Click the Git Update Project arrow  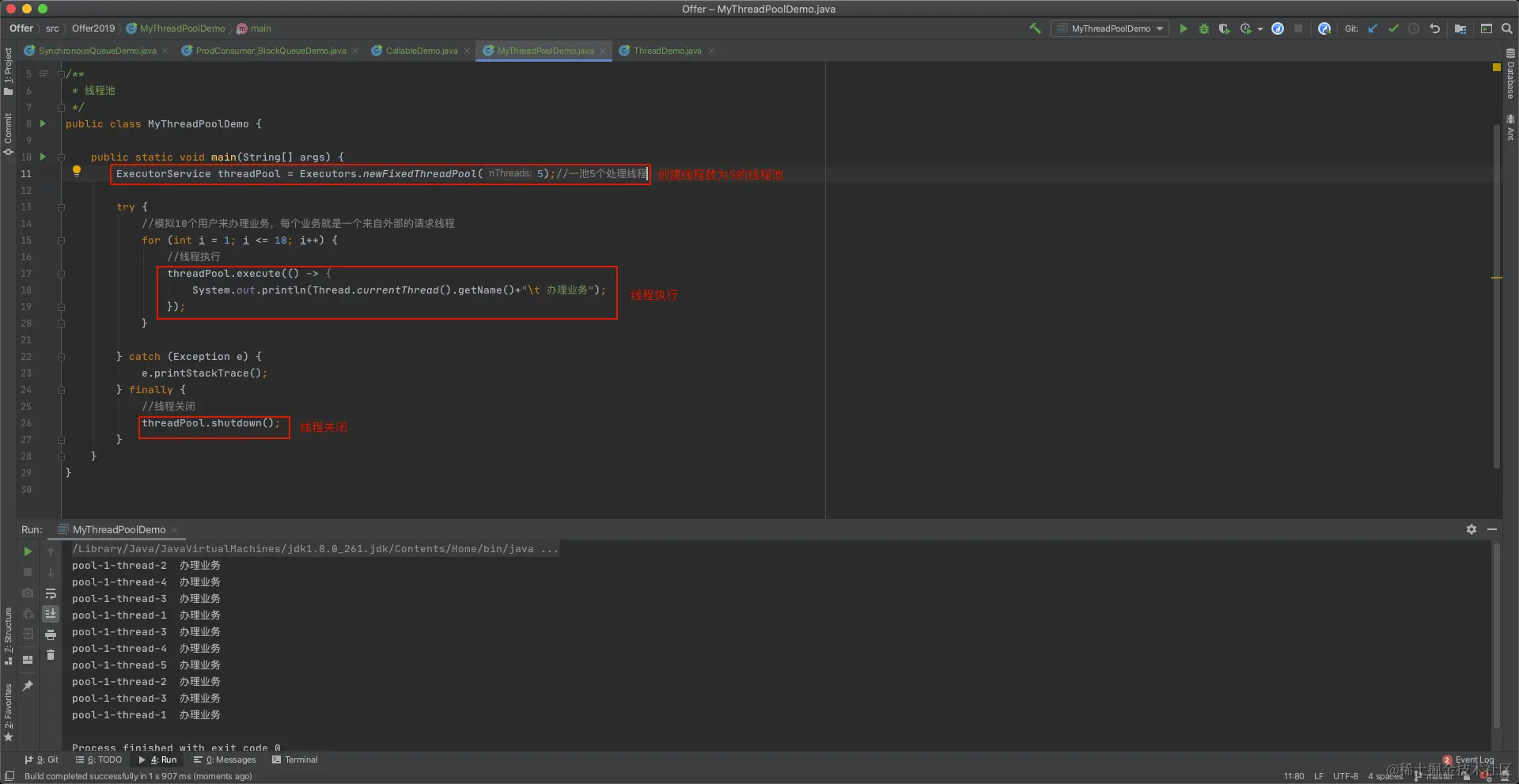(1373, 28)
